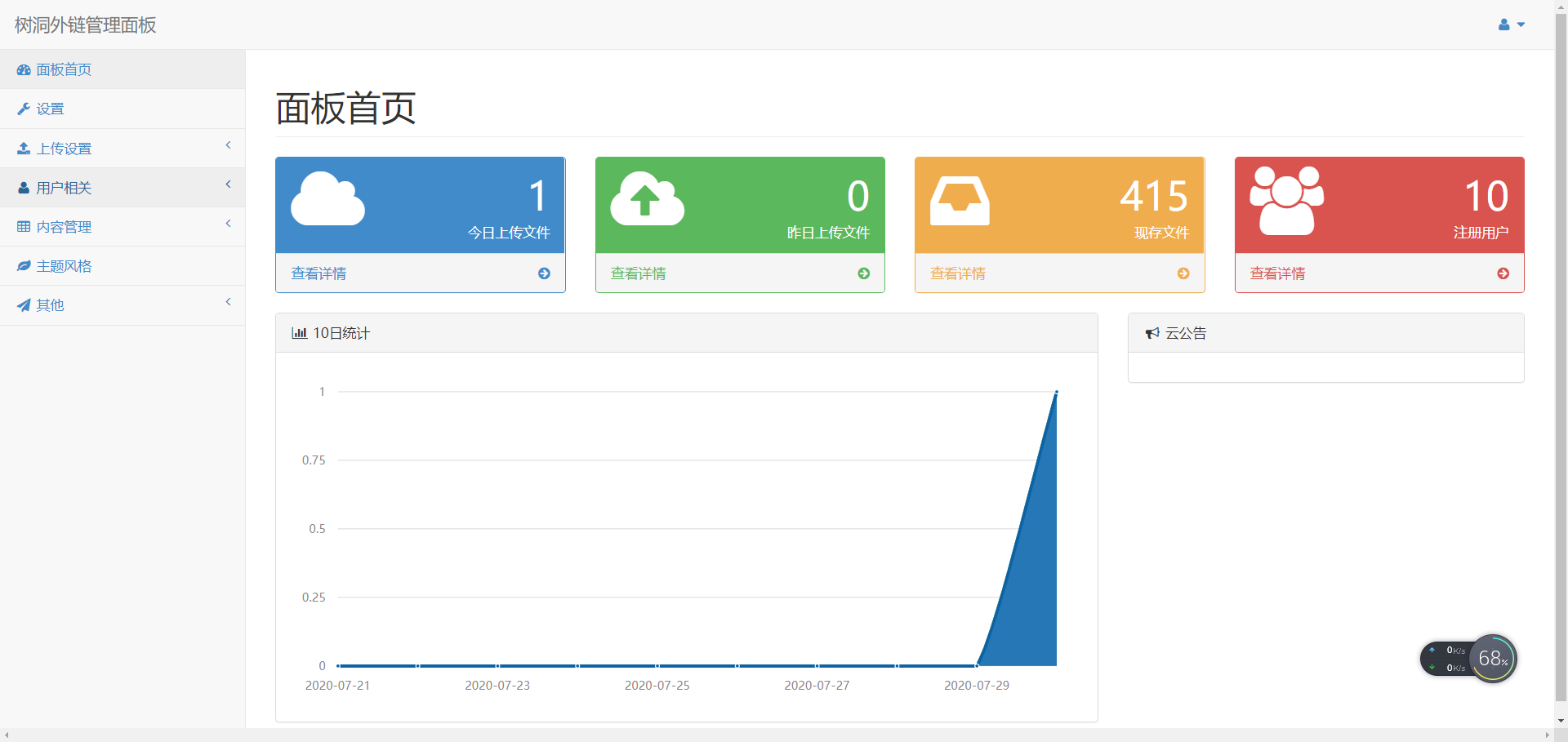Screen dimensions: 1568x742
Task: Click the cloud-upload icon on the green card
Action: pyautogui.click(x=647, y=198)
